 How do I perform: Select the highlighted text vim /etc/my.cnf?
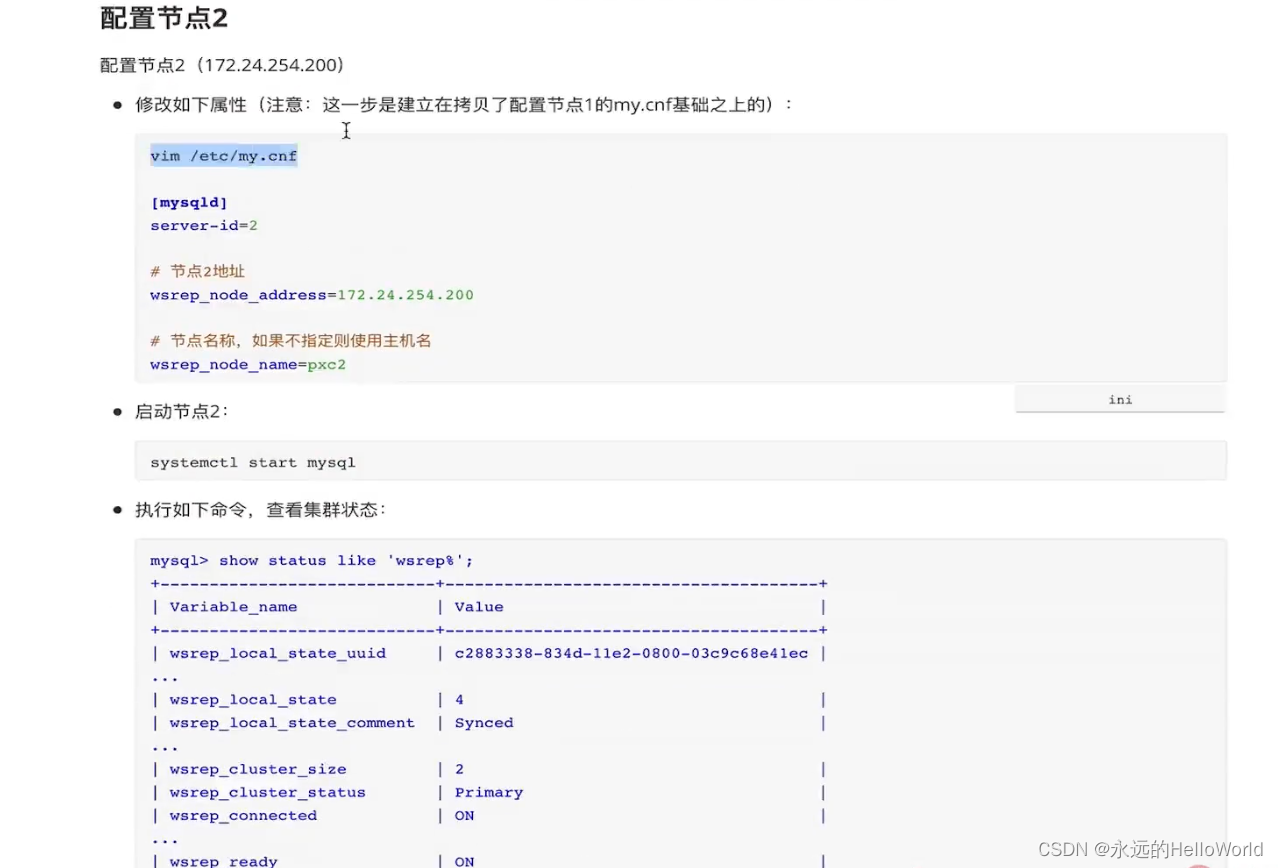[222, 156]
